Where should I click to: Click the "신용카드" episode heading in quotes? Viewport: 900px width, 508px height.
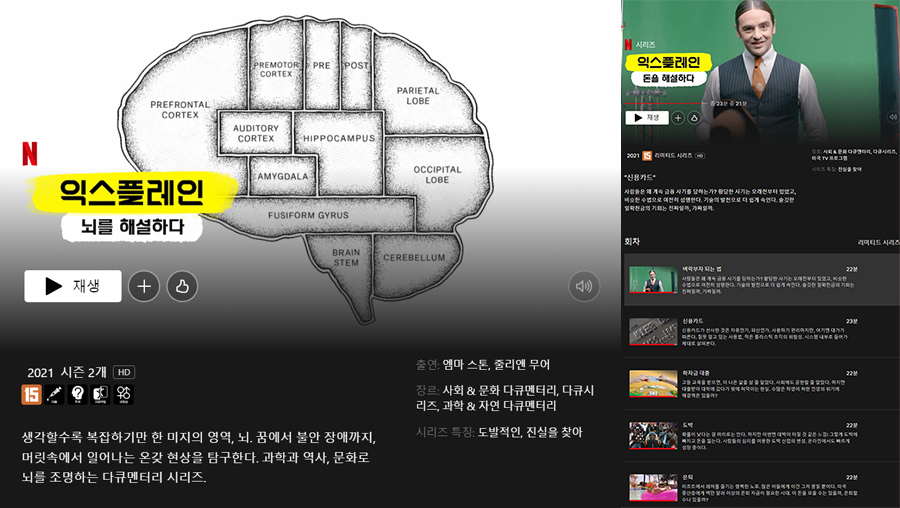pos(640,177)
